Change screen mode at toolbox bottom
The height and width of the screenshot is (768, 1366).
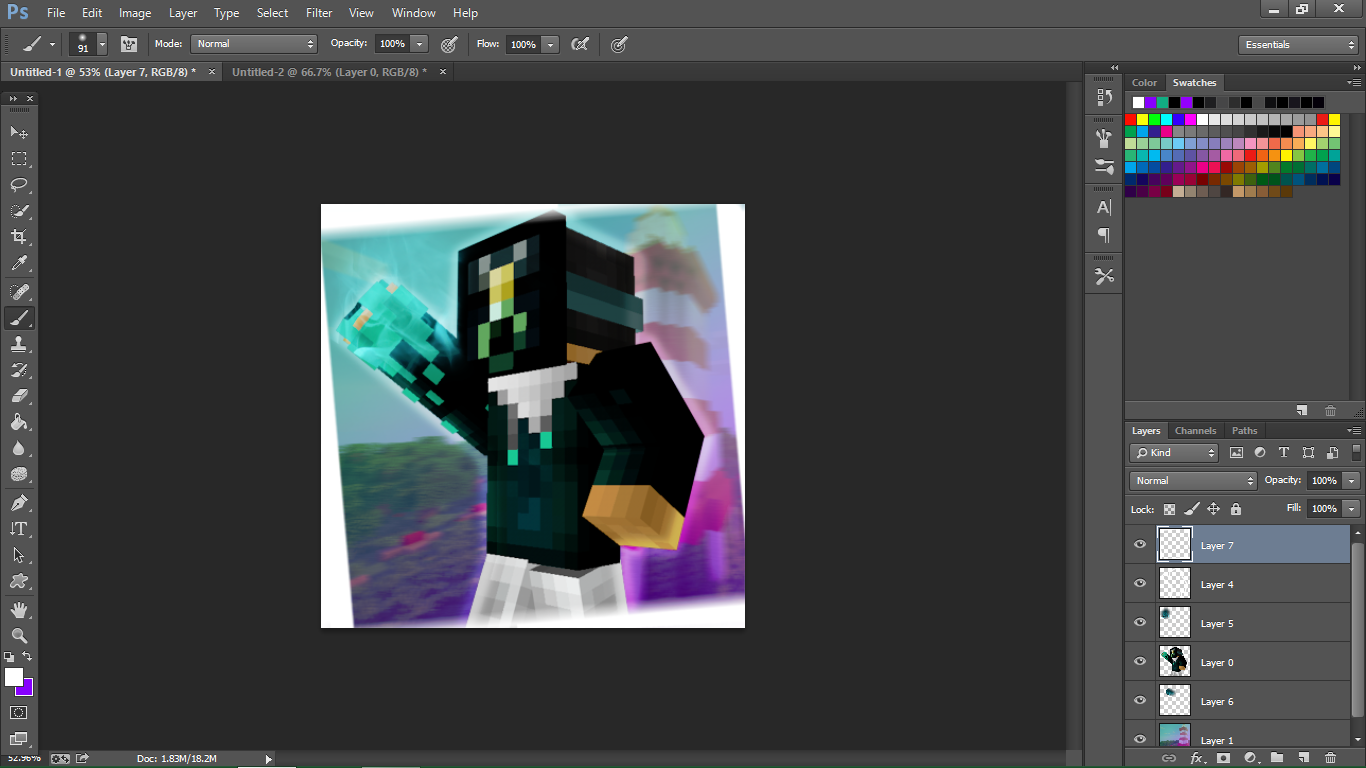click(19, 739)
